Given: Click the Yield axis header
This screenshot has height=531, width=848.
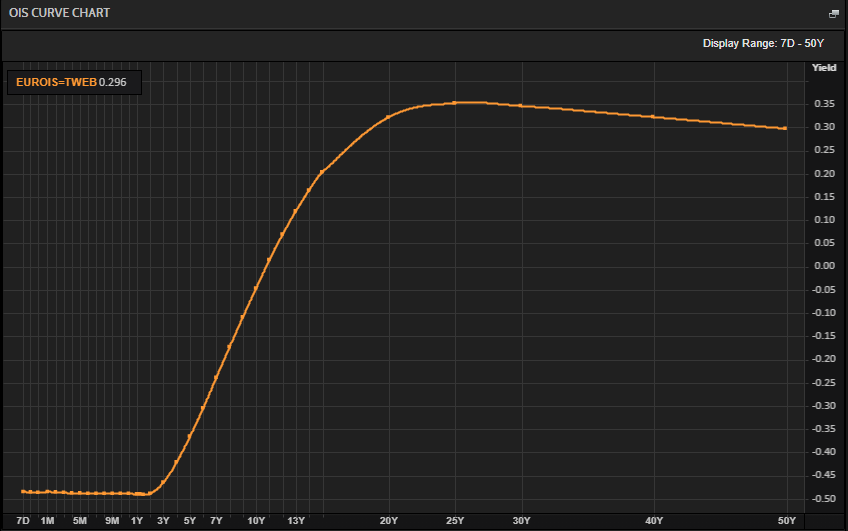Looking at the screenshot, I should (823, 68).
